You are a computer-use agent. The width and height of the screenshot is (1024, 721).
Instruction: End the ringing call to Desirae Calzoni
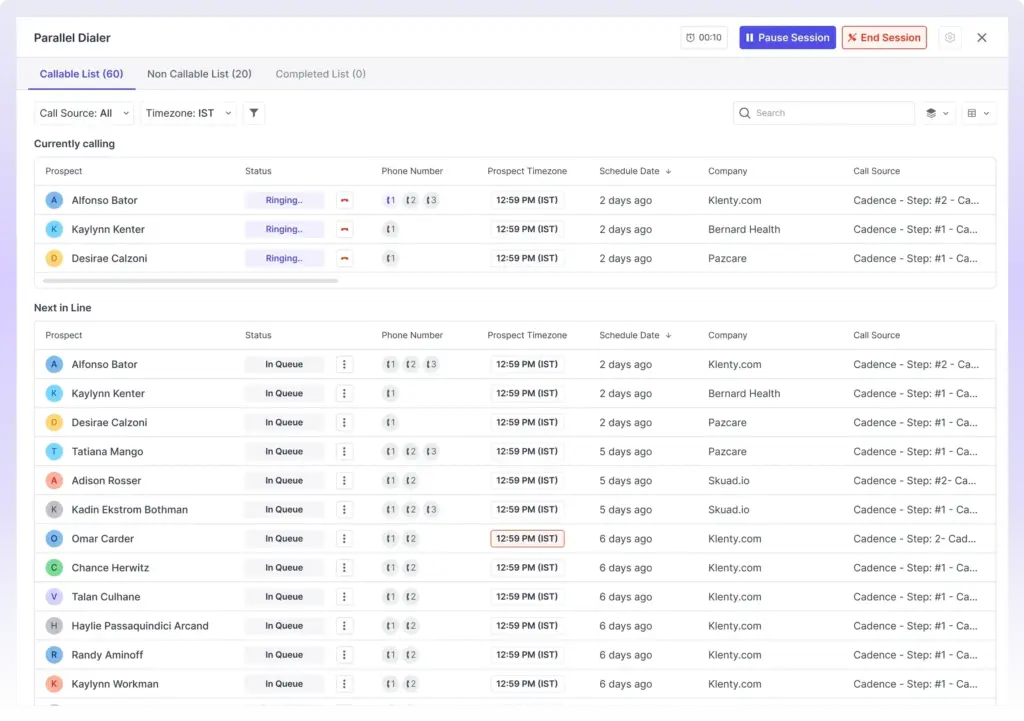343,258
